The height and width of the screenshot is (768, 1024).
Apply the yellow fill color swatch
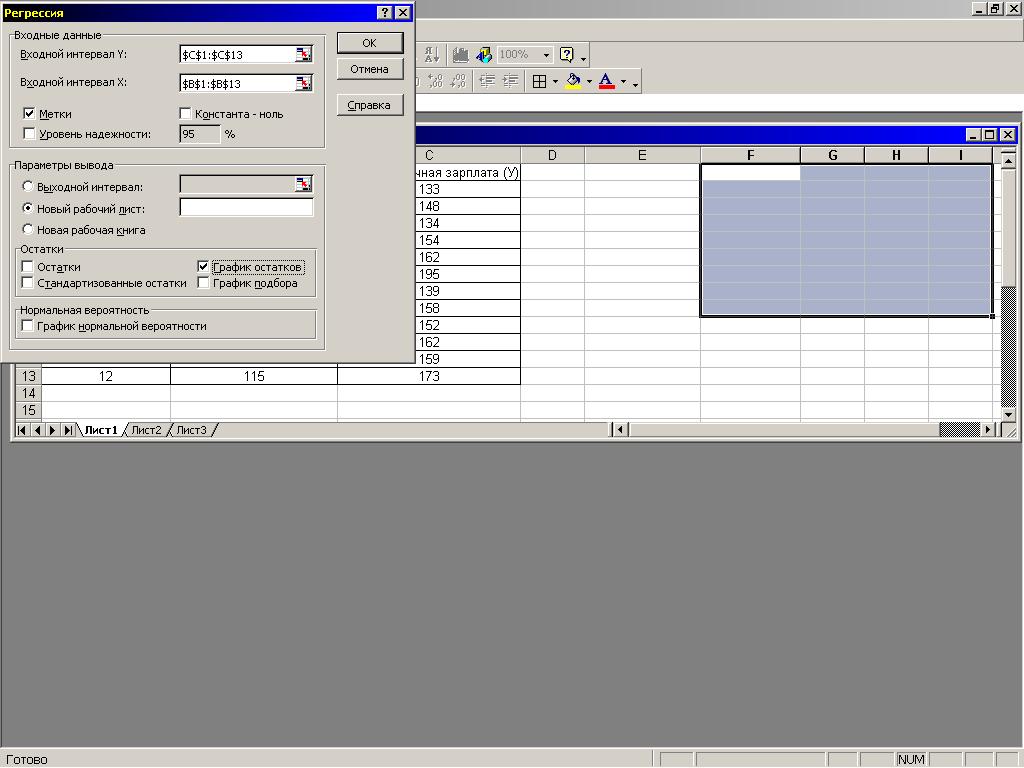pos(573,82)
